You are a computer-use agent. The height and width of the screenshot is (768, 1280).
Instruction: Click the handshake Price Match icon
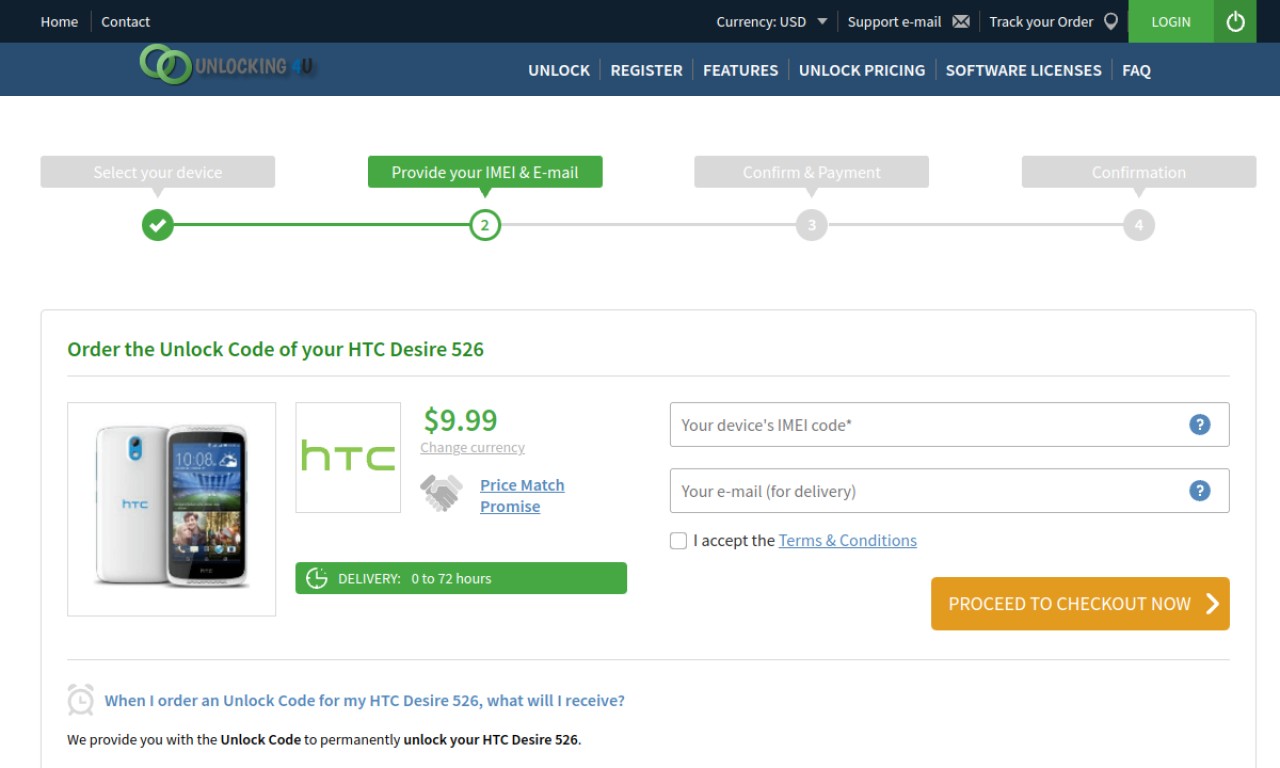pyautogui.click(x=441, y=493)
